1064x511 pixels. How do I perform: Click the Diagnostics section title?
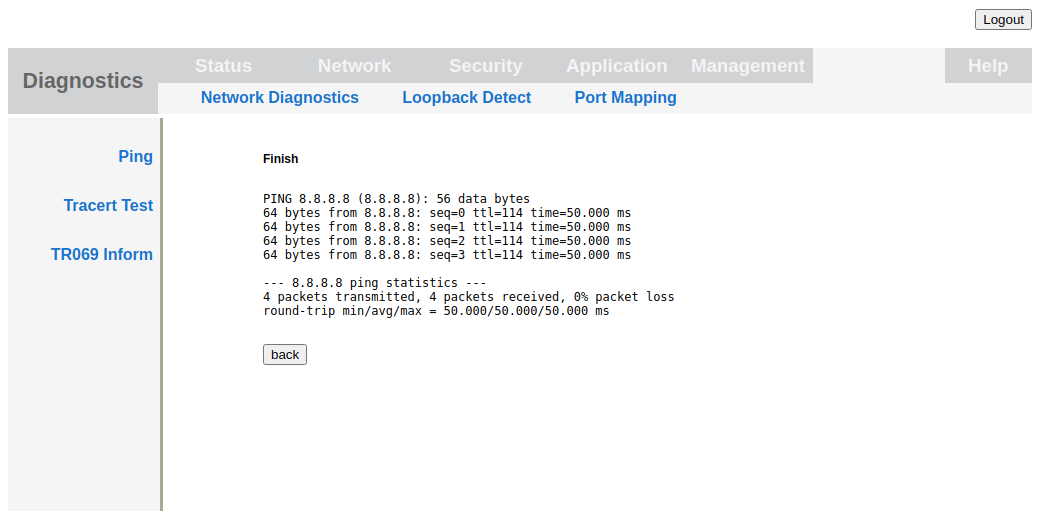83,81
